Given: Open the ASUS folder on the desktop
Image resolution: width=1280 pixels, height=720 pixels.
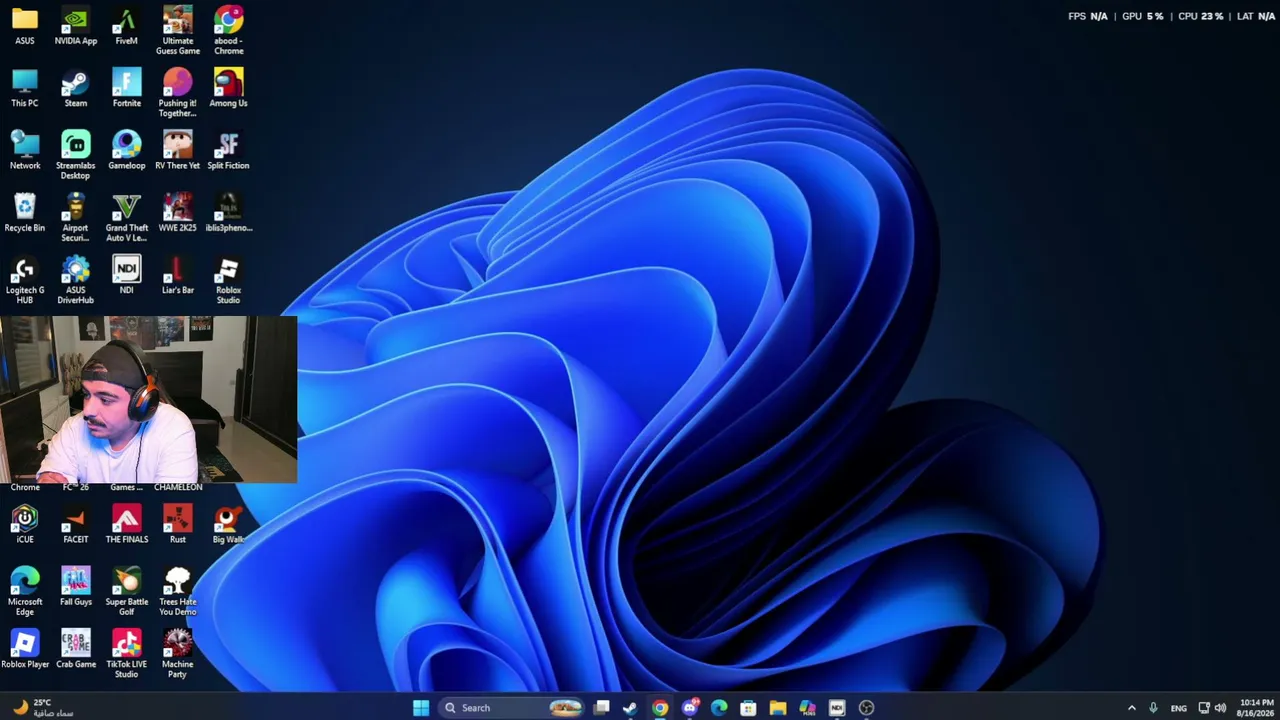Looking at the screenshot, I should click(x=25, y=27).
